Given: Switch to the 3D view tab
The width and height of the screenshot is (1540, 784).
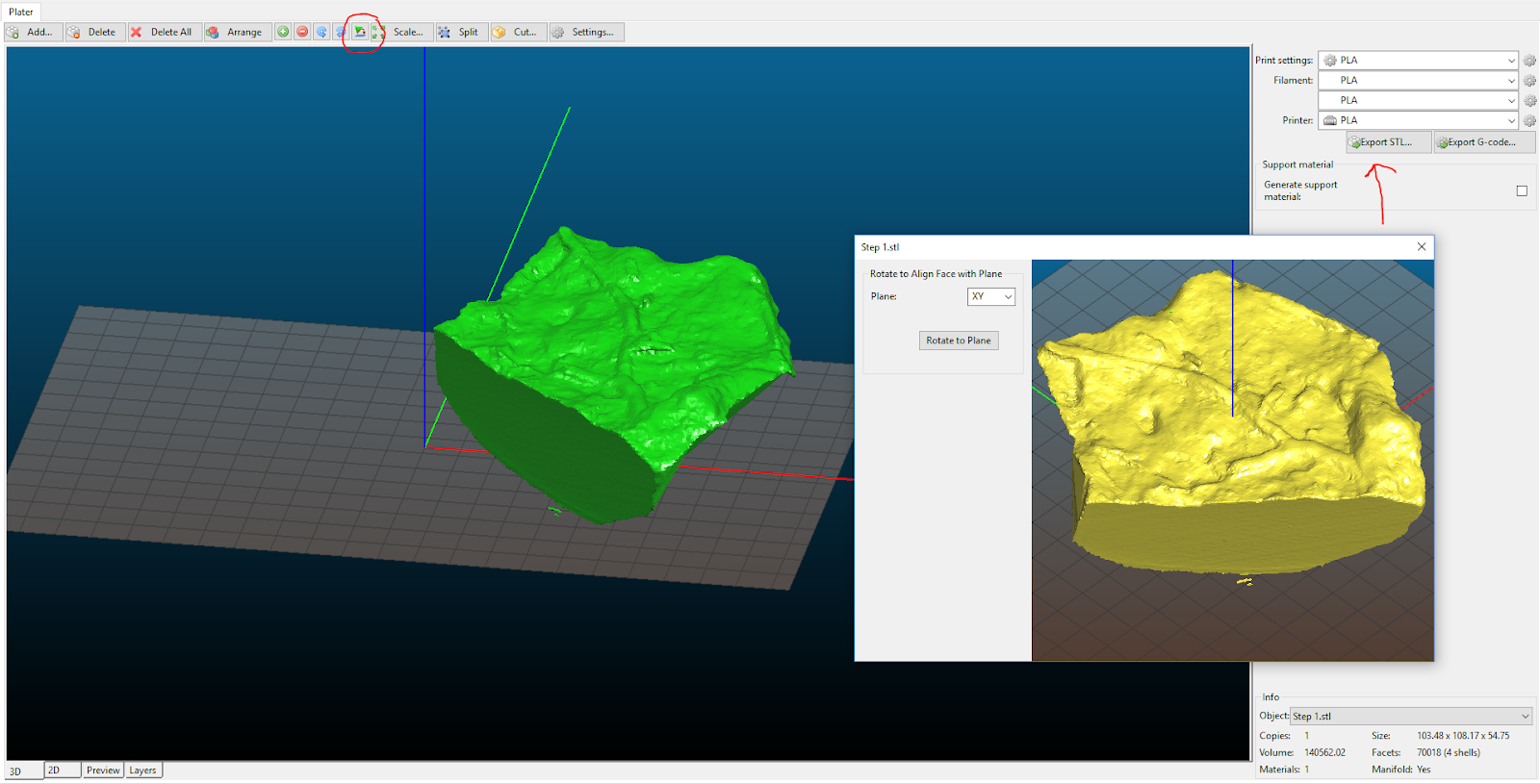Looking at the screenshot, I should (24, 771).
